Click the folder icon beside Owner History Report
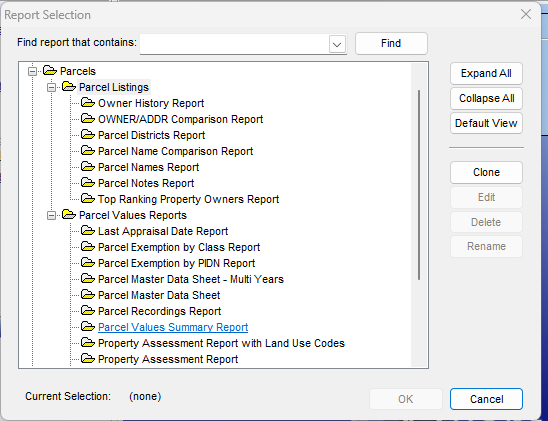This screenshot has width=548, height=421. [x=88, y=103]
